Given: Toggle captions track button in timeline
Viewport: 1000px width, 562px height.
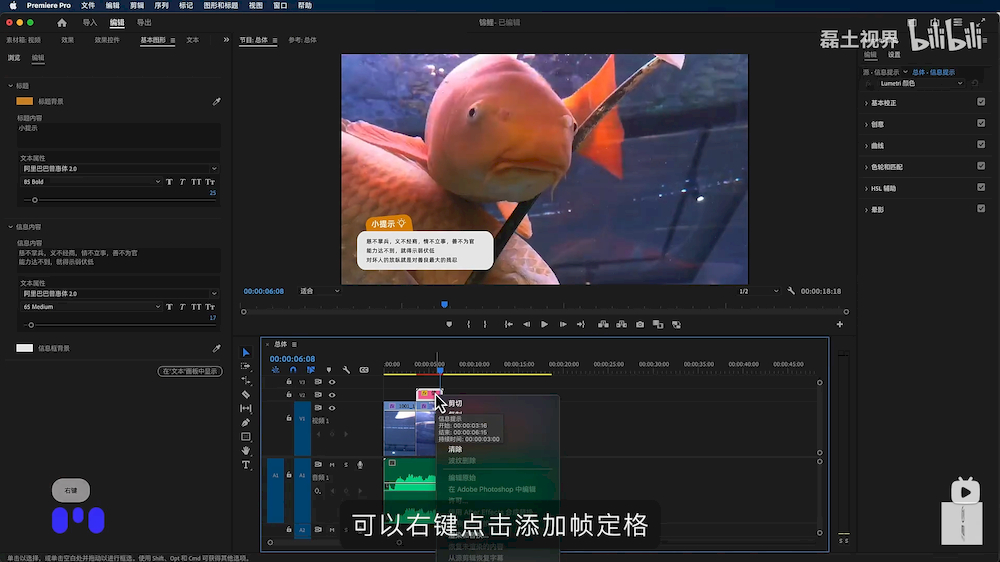Looking at the screenshot, I should pyautogui.click(x=364, y=370).
